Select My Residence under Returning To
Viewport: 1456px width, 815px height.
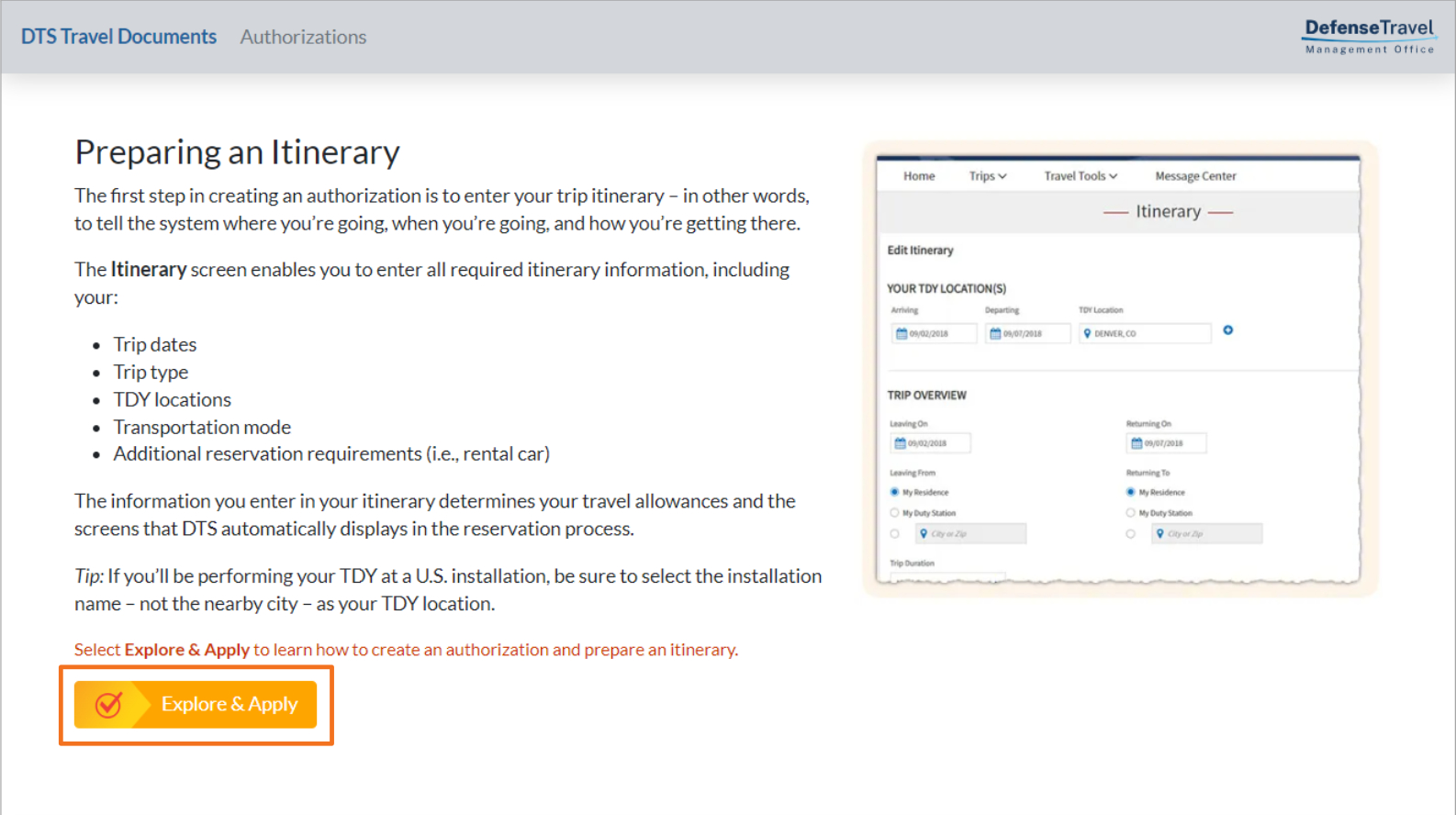pyautogui.click(x=1131, y=493)
